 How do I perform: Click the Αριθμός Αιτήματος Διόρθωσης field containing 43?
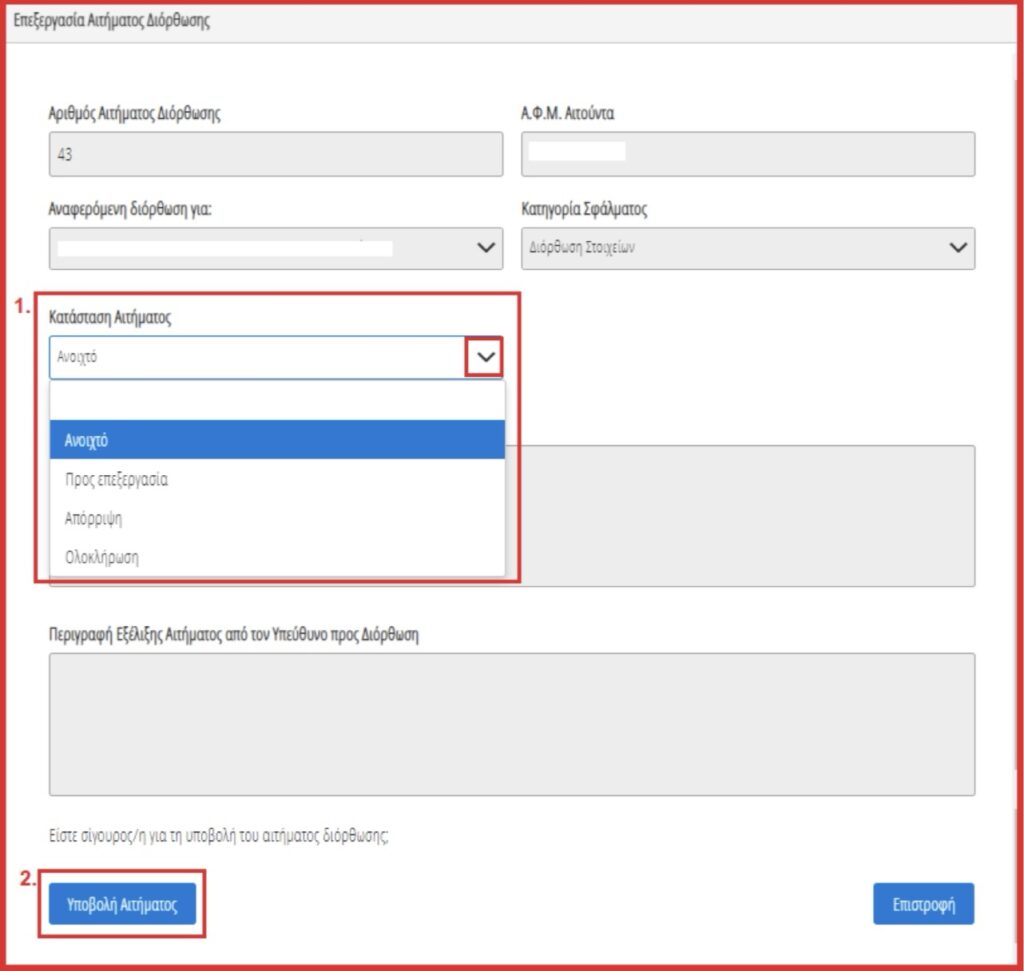click(x=275, y=155)
